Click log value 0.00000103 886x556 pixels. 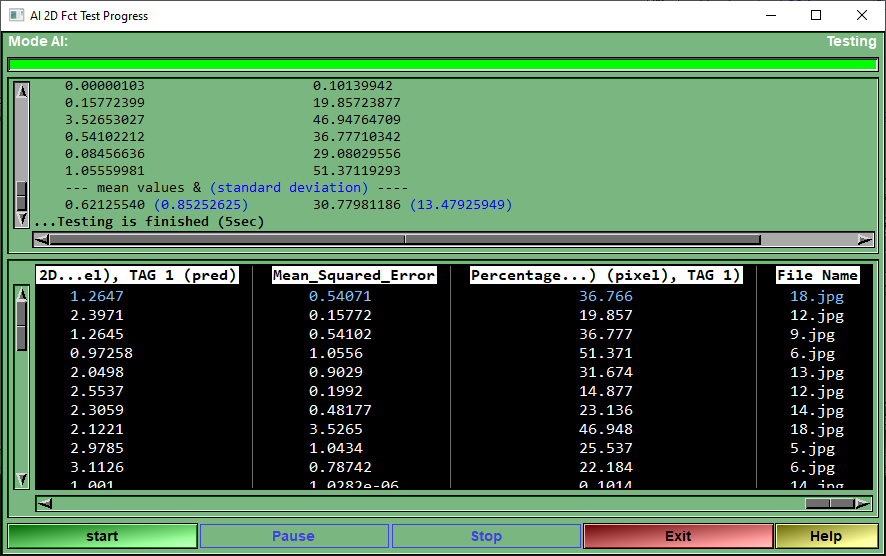[x=105, y=86]
